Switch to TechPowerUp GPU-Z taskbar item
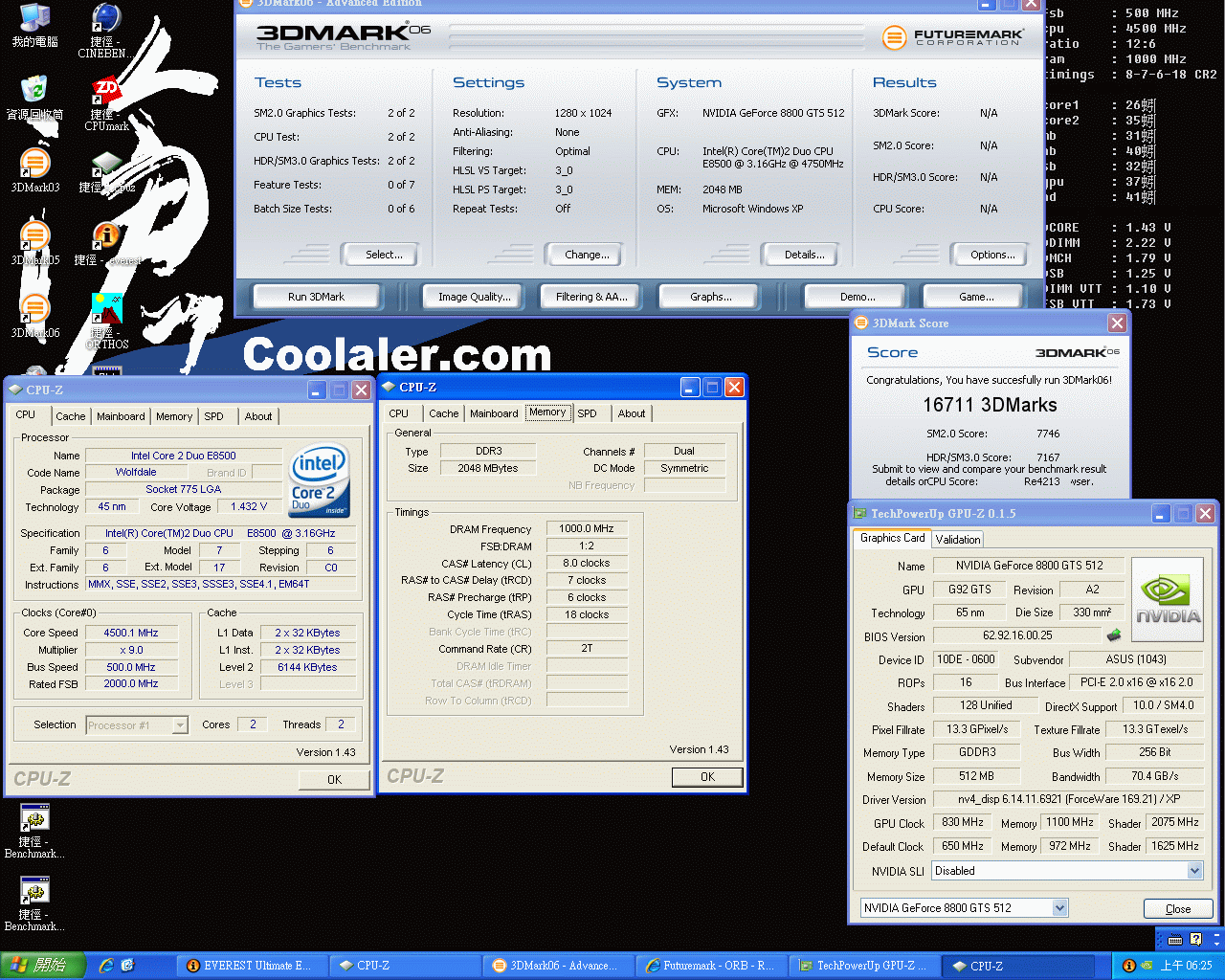 click(x=865, y=966)
